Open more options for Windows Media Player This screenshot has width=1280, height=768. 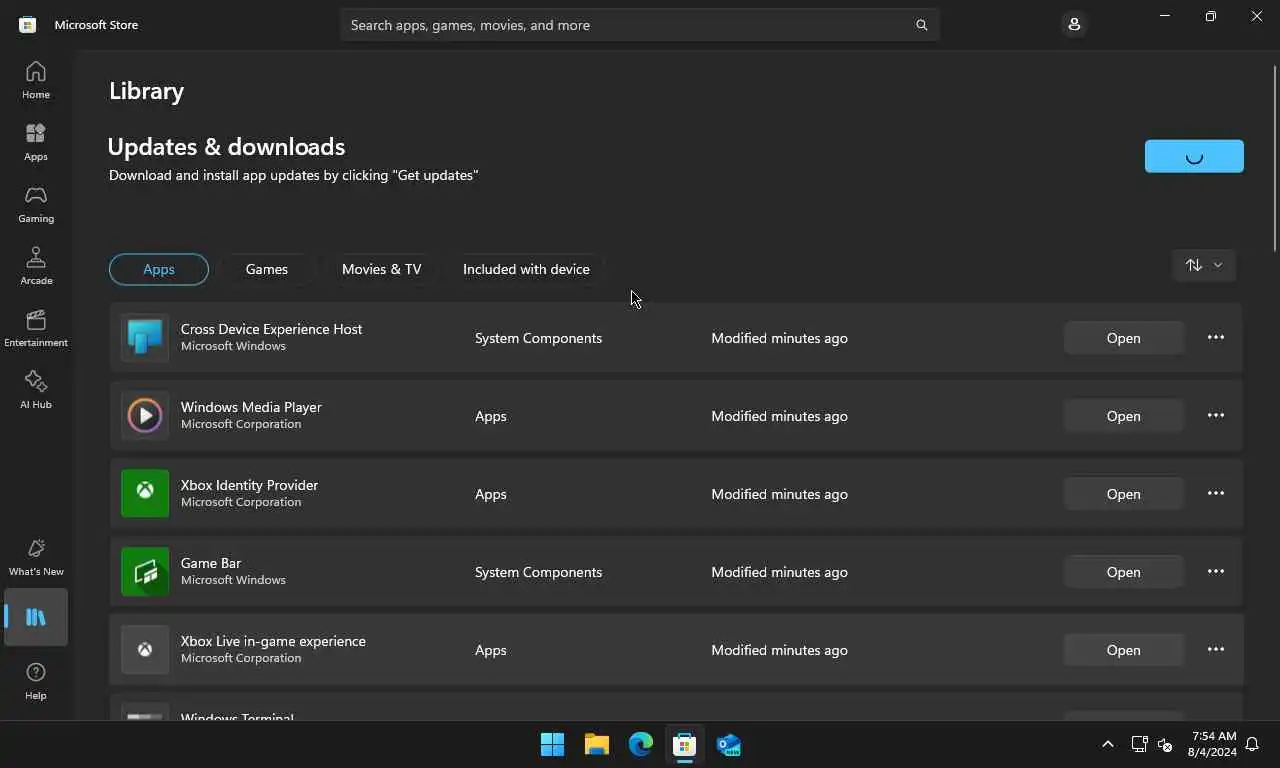coord(1216,416)
